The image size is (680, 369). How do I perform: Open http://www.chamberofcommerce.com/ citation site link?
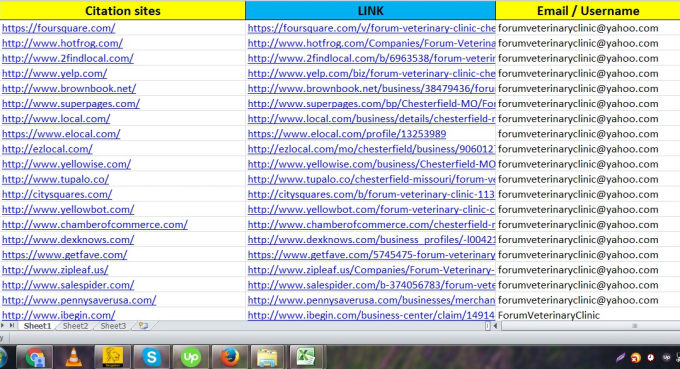point(95,225)
